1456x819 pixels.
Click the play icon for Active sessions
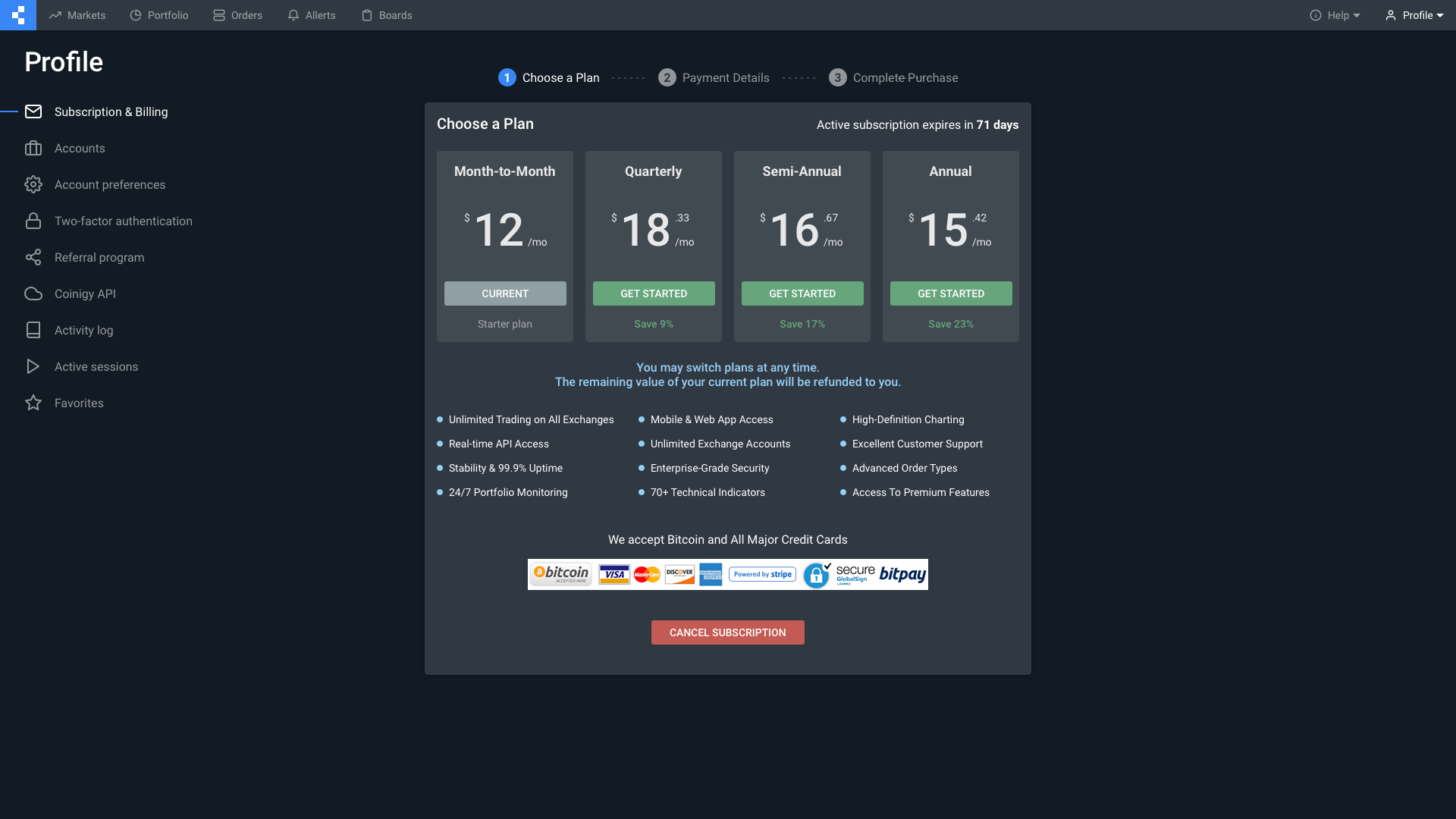33,366
